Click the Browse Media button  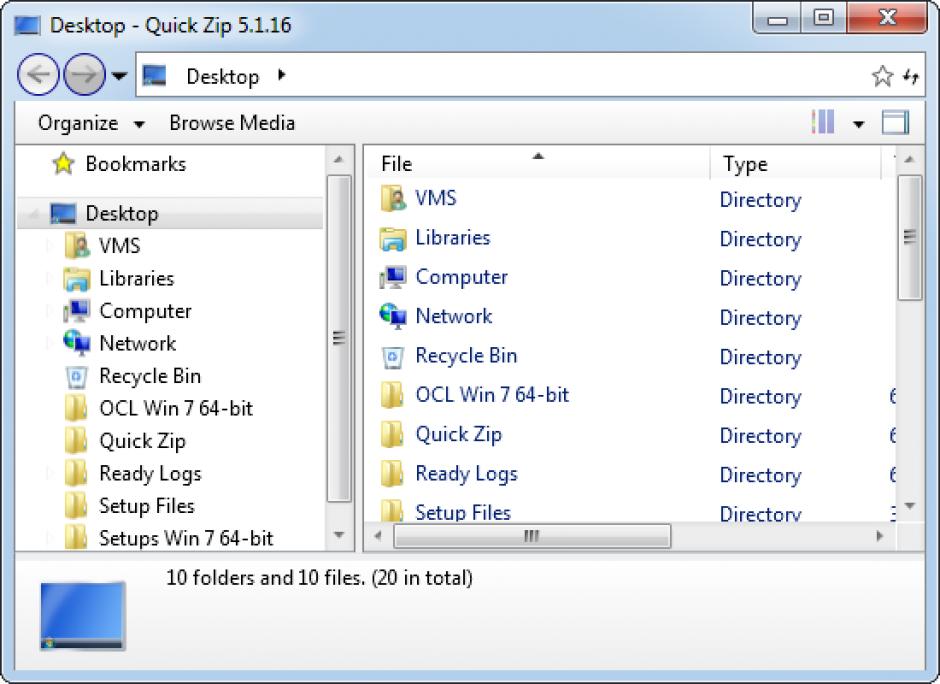click(232, 123)
